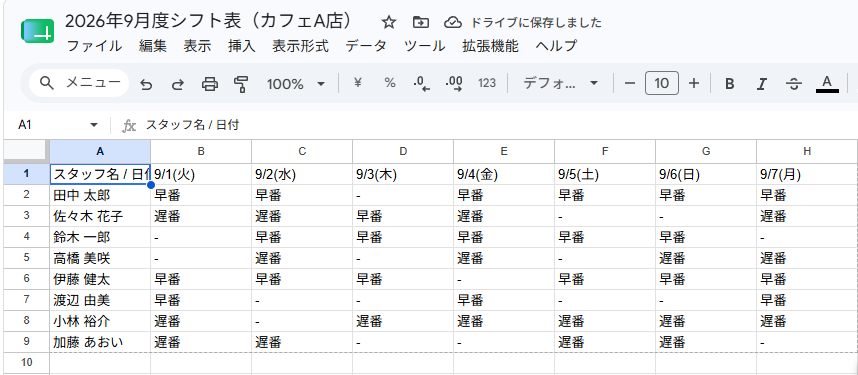Apply yen currency format
The height and width of the screenshot is (375, 858).
[358, 83]
